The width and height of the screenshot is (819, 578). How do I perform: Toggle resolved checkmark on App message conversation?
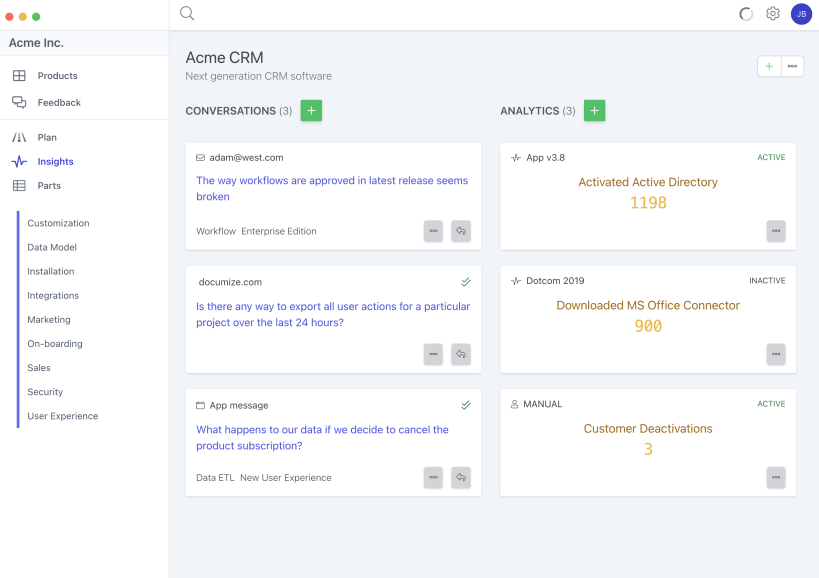466,405
